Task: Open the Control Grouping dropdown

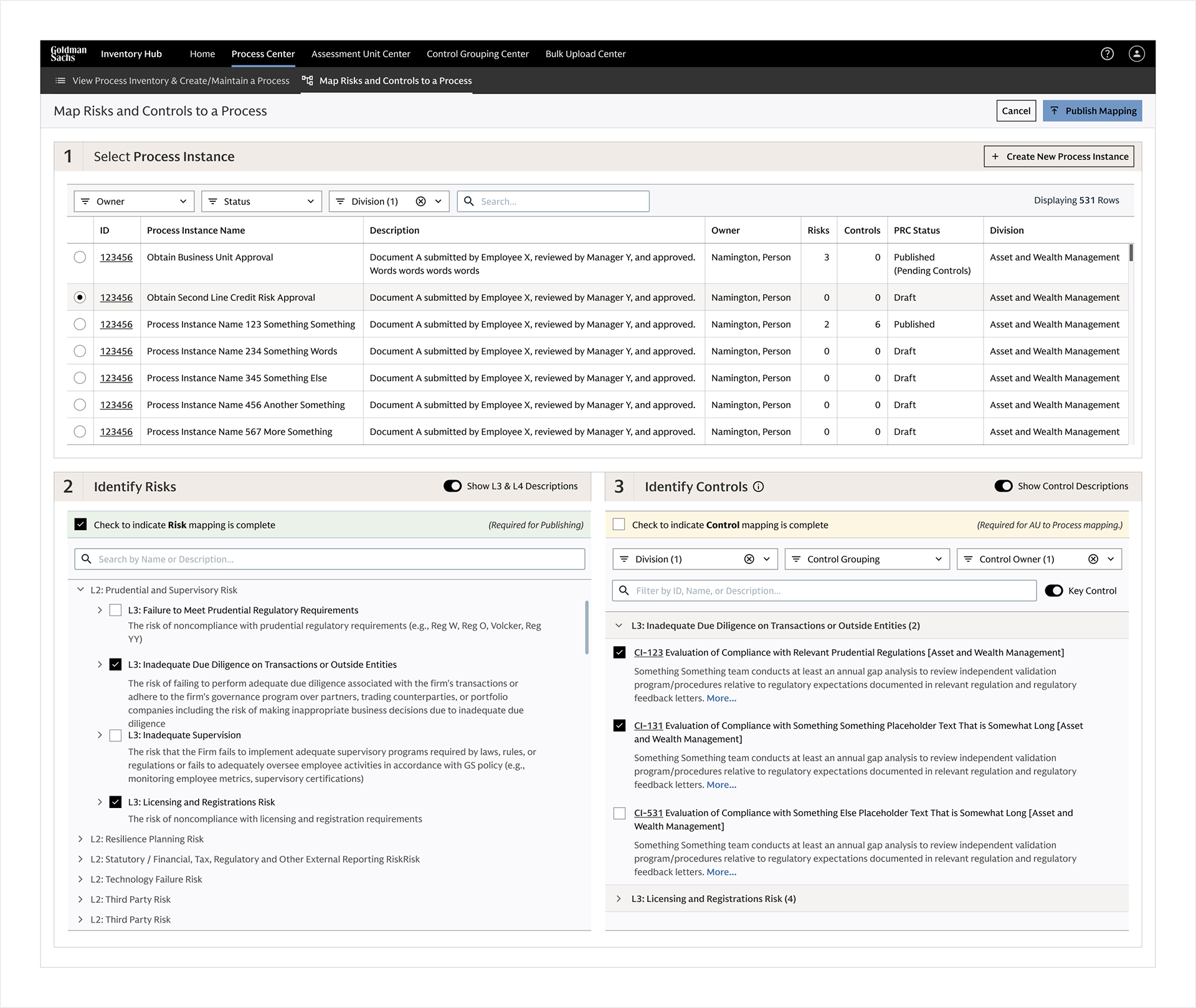Action: coord(866,559)
